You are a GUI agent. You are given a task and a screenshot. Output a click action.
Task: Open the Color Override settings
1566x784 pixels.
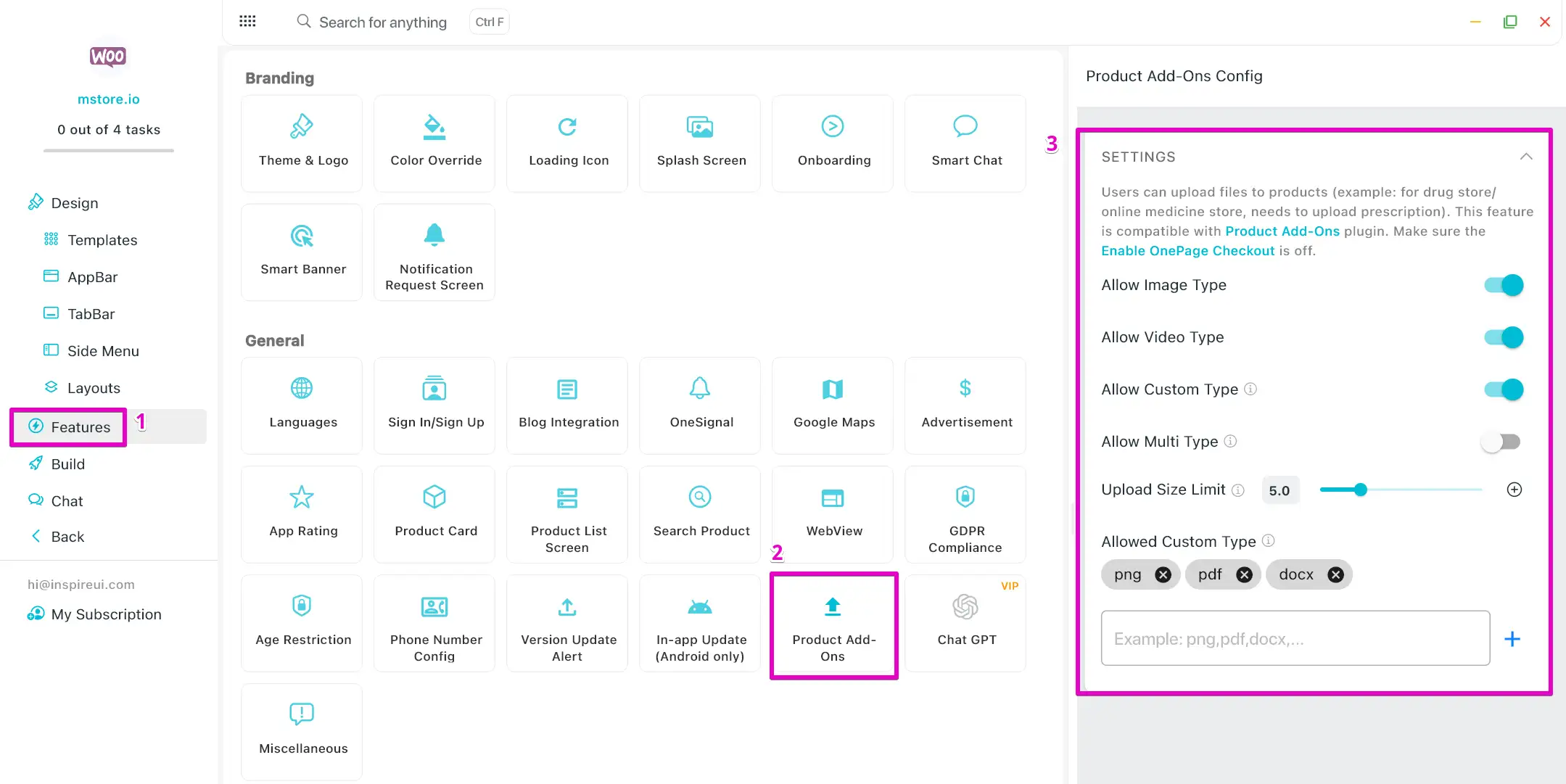coord(434,143)
